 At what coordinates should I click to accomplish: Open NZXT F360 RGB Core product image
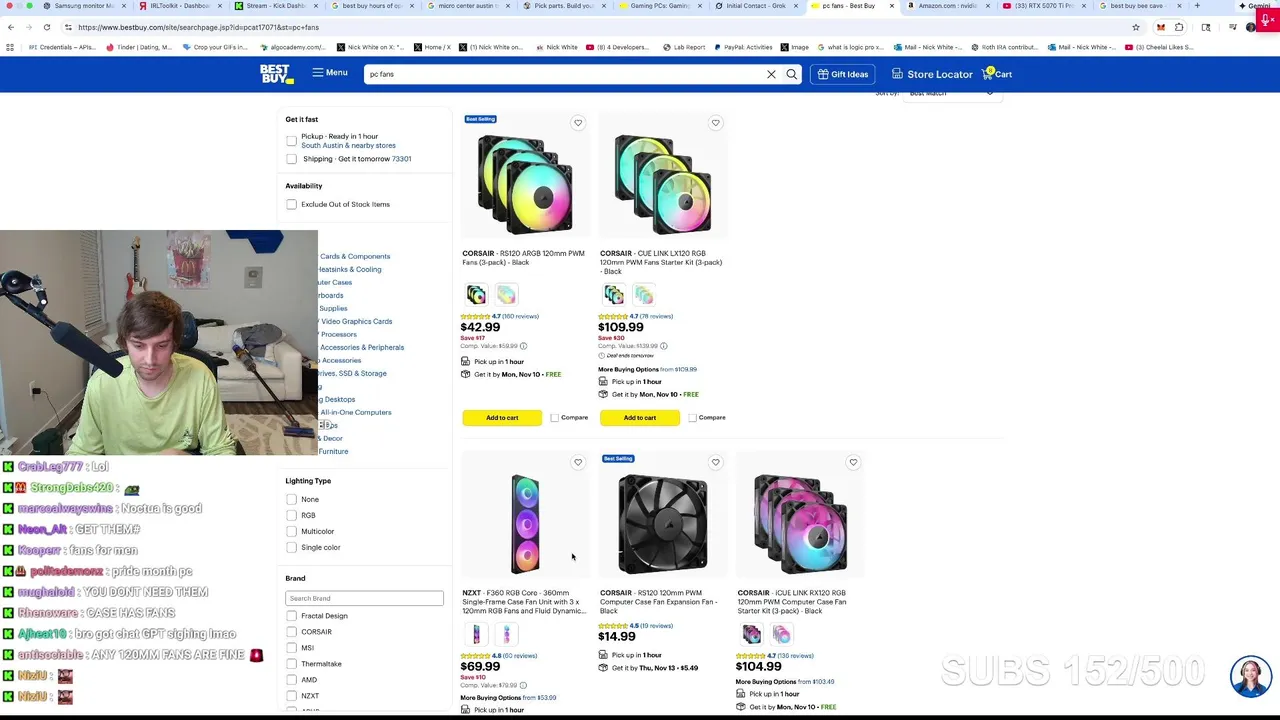(525, 525)
